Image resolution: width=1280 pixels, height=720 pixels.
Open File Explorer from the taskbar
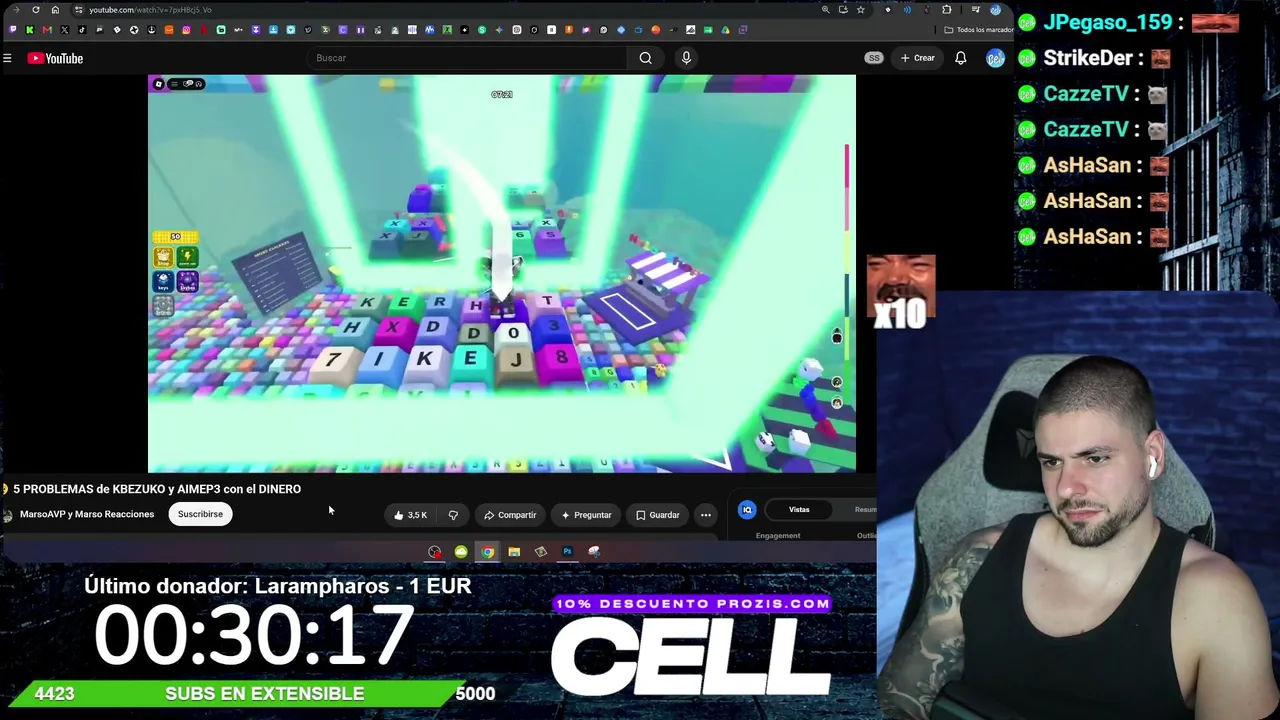[514, 552]
